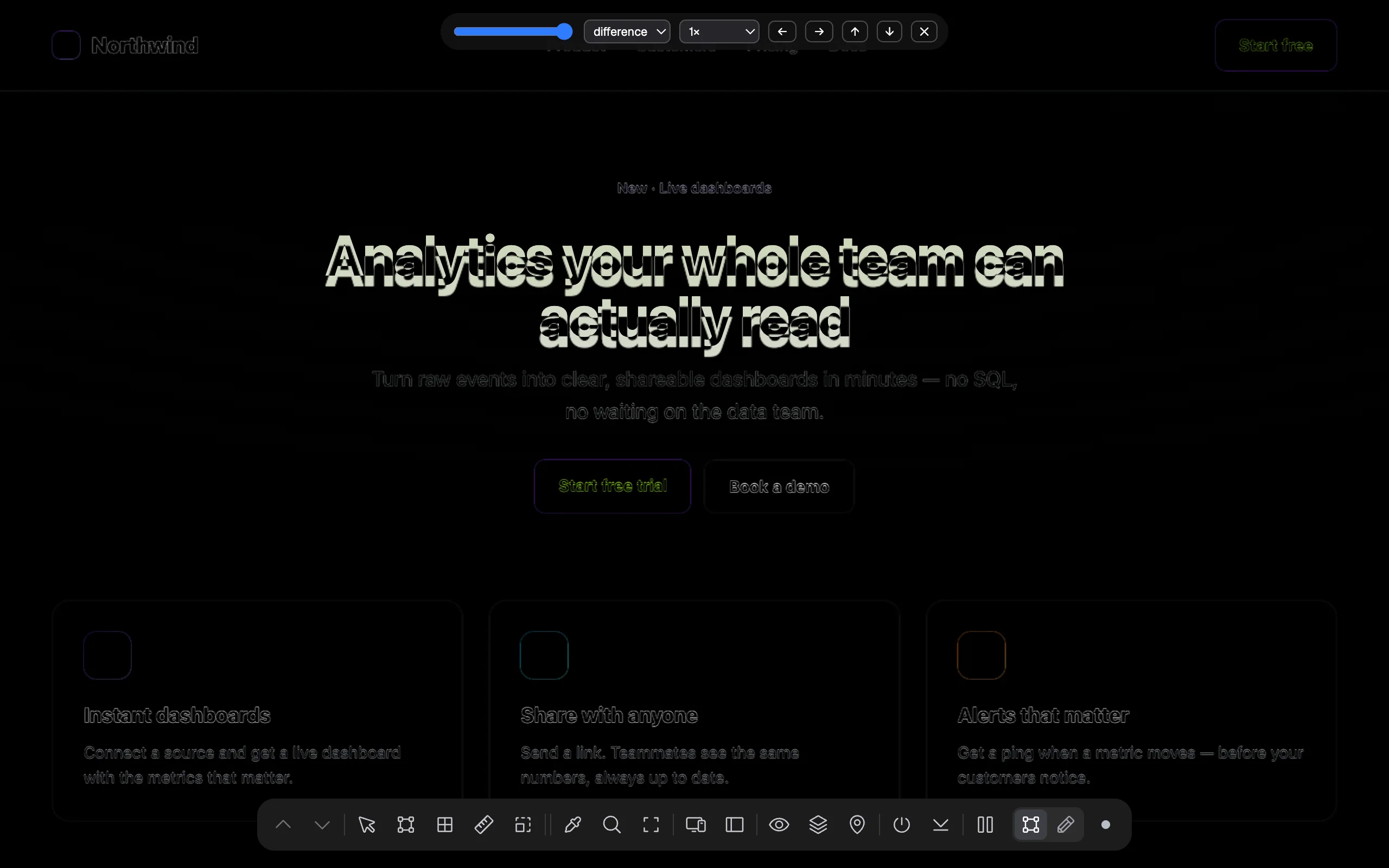This screenshot has height=868, width=1389.
Task: Open the difference blend mode dropdown
Action: coord(627,31)
